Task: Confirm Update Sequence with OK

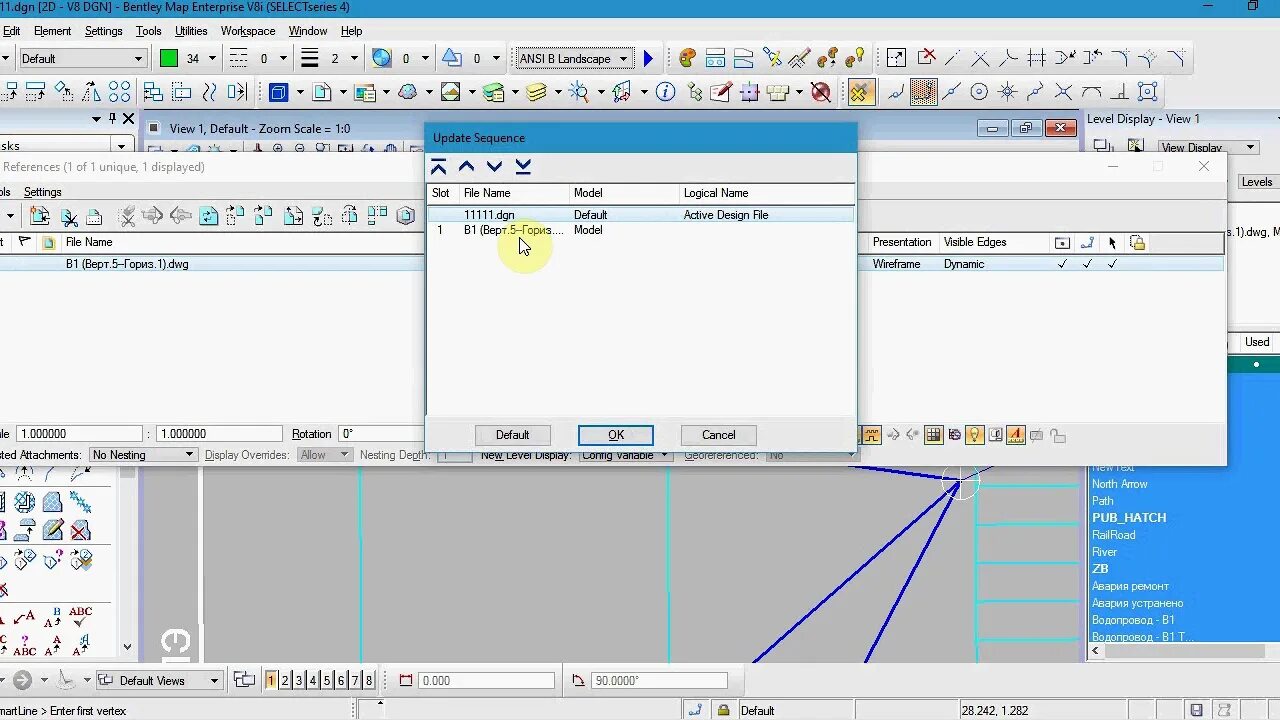Action: (616, 435)
